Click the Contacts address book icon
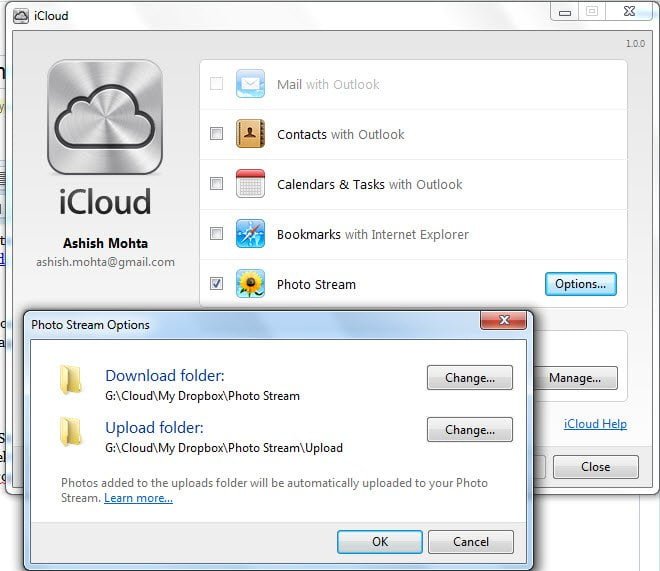This screenshot has width=660, height=571. click(x=250, y=134)
